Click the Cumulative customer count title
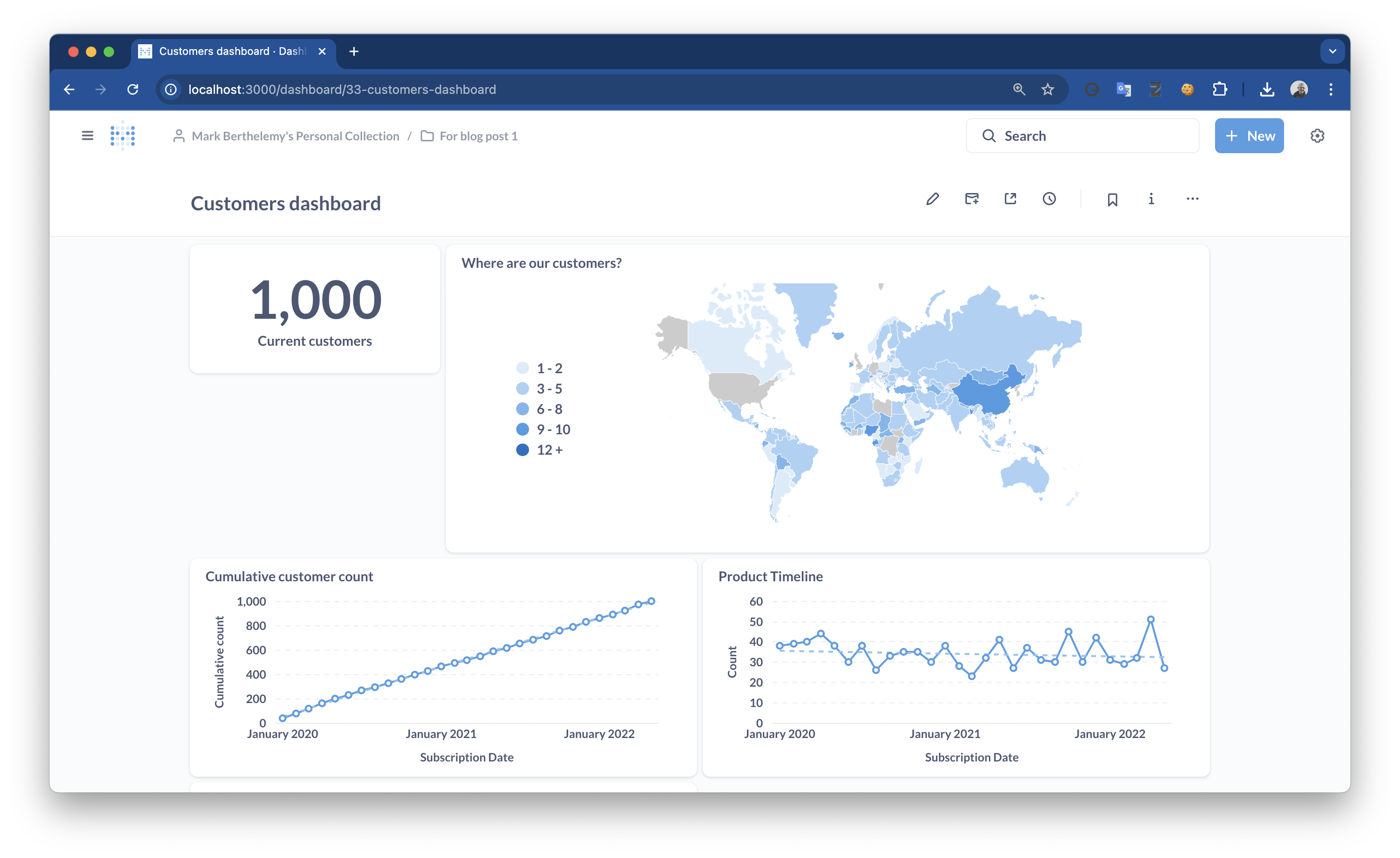 tap(289, 576)
